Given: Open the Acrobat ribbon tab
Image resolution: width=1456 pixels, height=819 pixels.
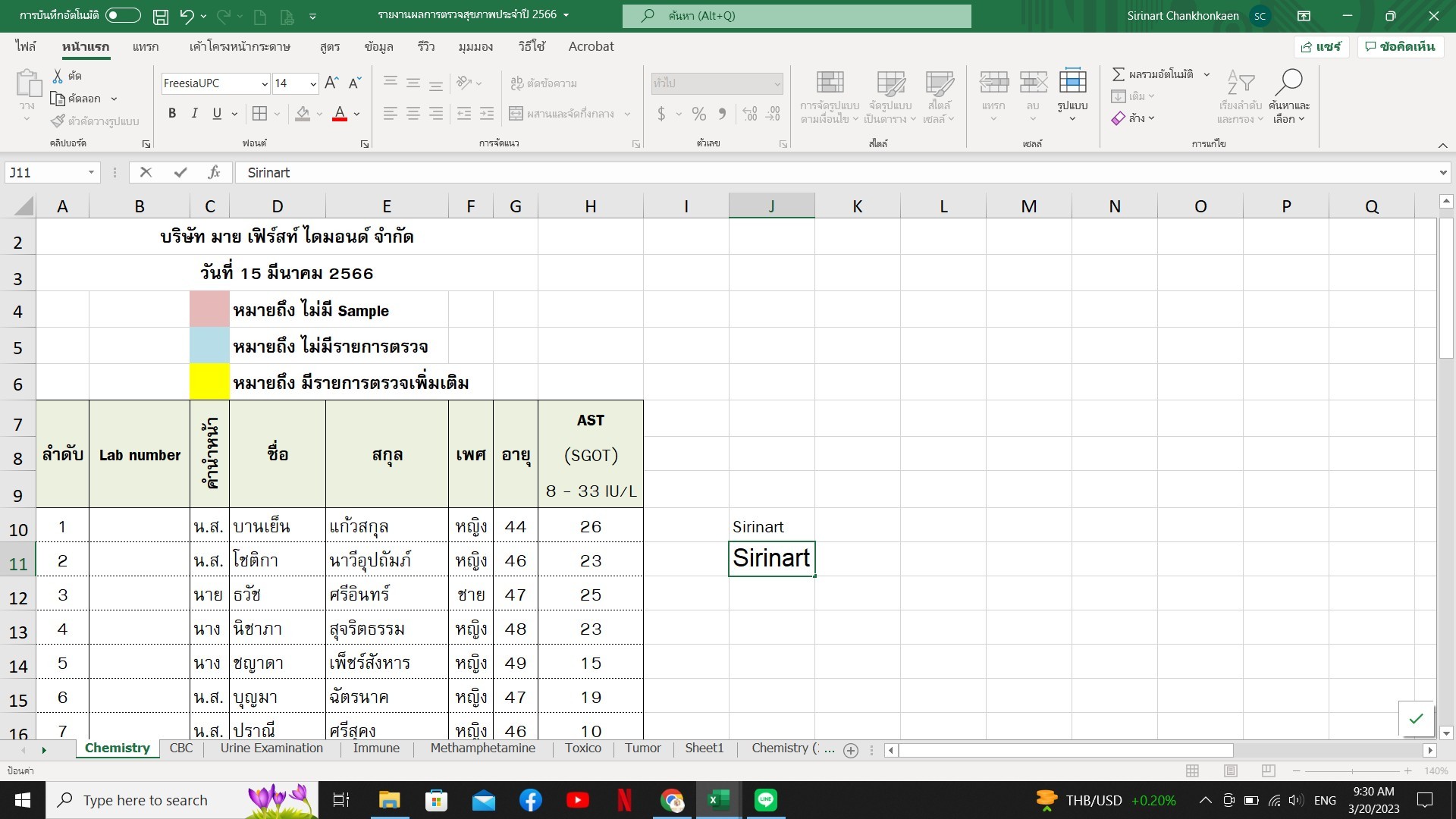Looking at the screenshot, I should click(591, 46).
